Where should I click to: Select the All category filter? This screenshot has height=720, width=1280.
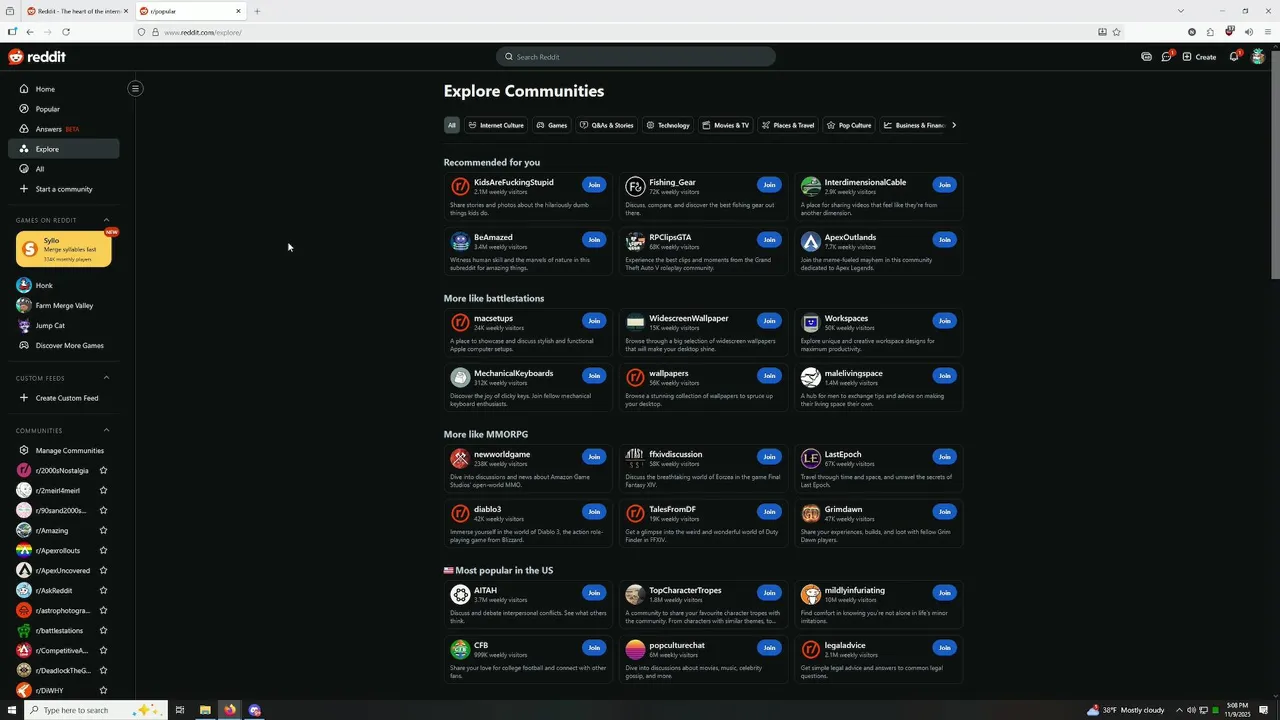click(x=452, y=125)
